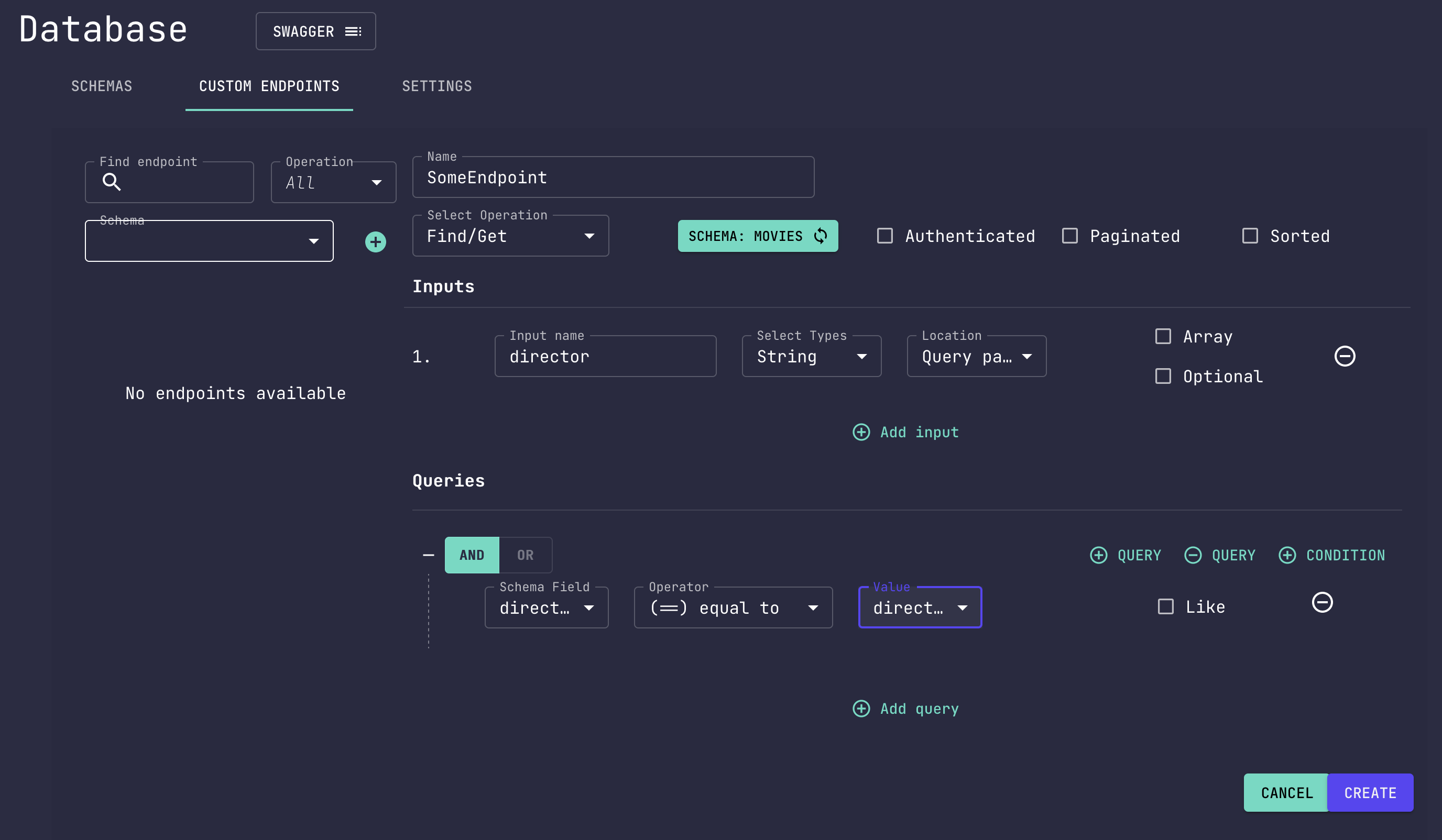Click the Name field containing SomeEndpoint
The height and width of the screenshot is (840, 1442).
click(614, 177)
